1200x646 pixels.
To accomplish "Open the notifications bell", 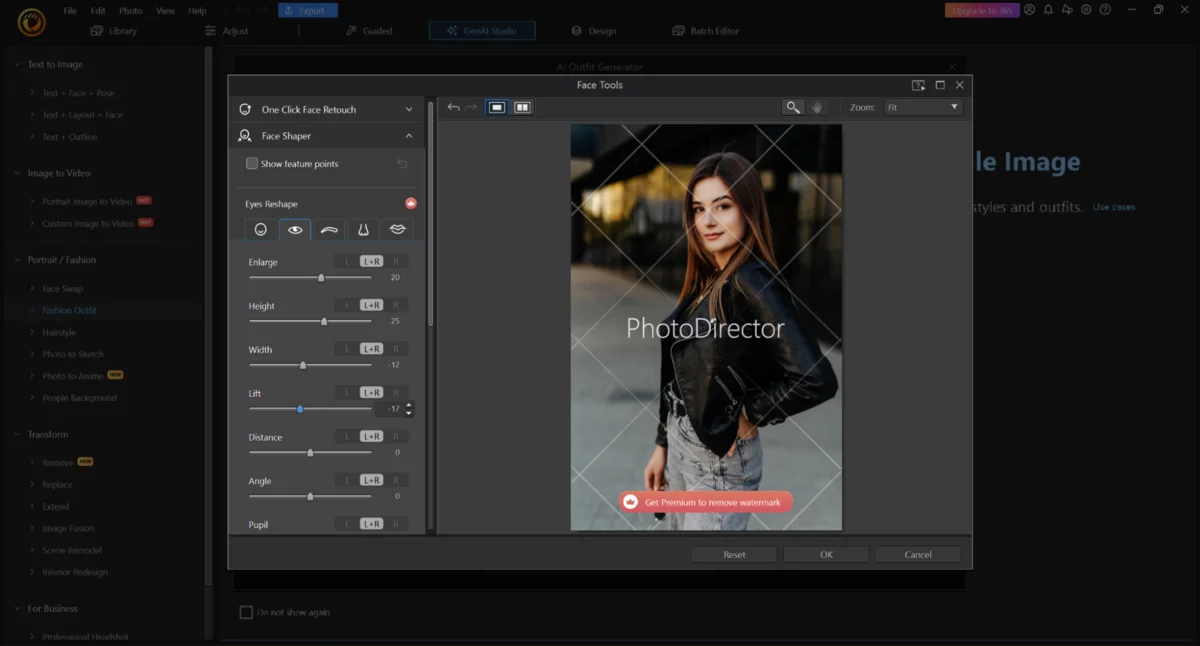I will 1049,10.
